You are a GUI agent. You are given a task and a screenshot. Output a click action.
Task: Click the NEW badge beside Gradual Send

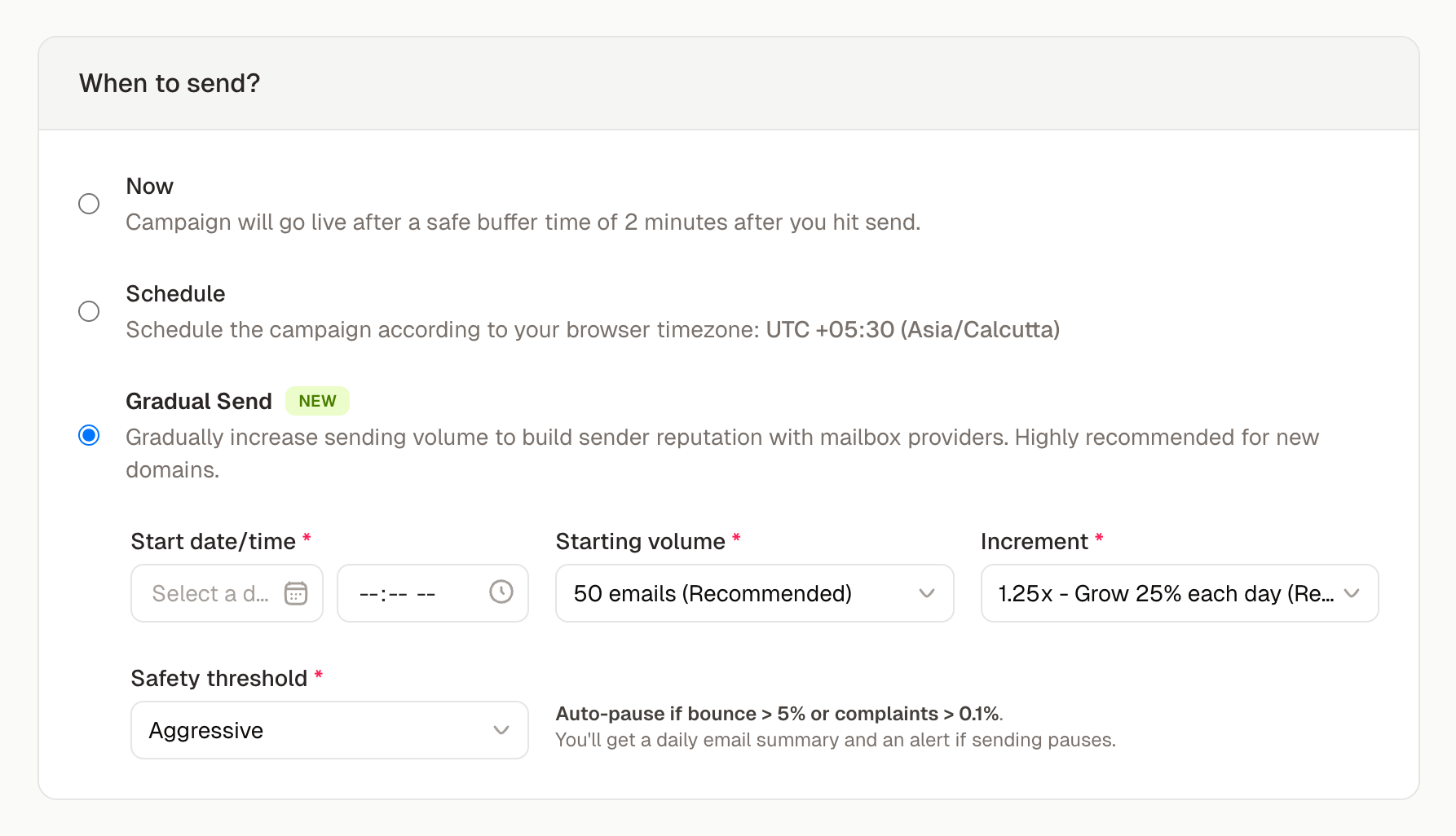[x=317, y=400]
